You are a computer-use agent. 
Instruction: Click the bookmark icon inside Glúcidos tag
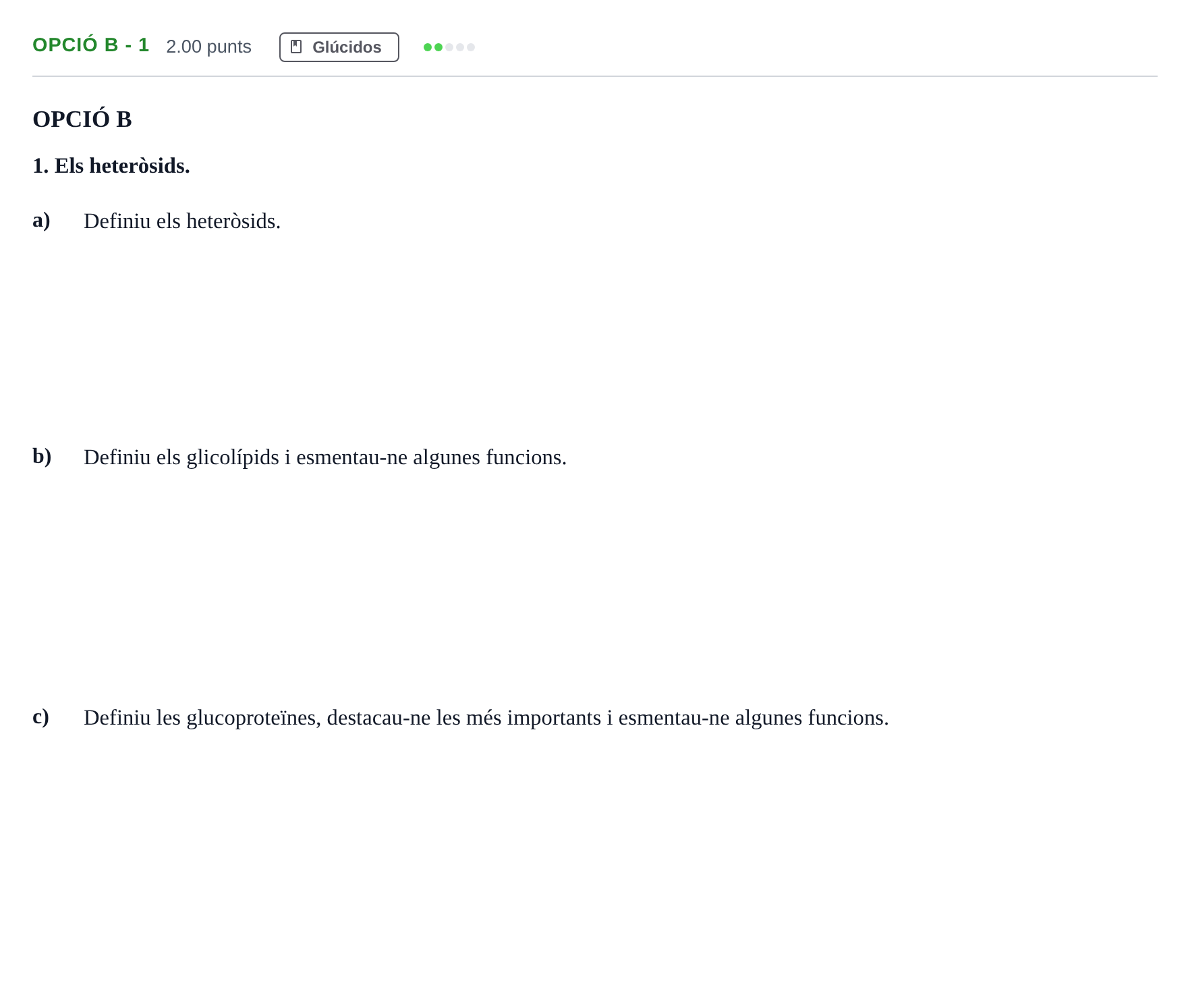(296, 47)
